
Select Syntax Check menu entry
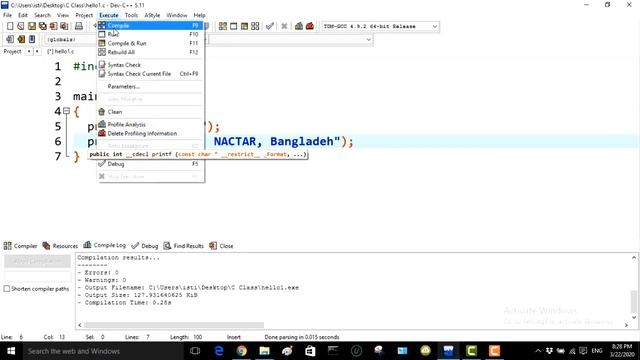(150, 65)
